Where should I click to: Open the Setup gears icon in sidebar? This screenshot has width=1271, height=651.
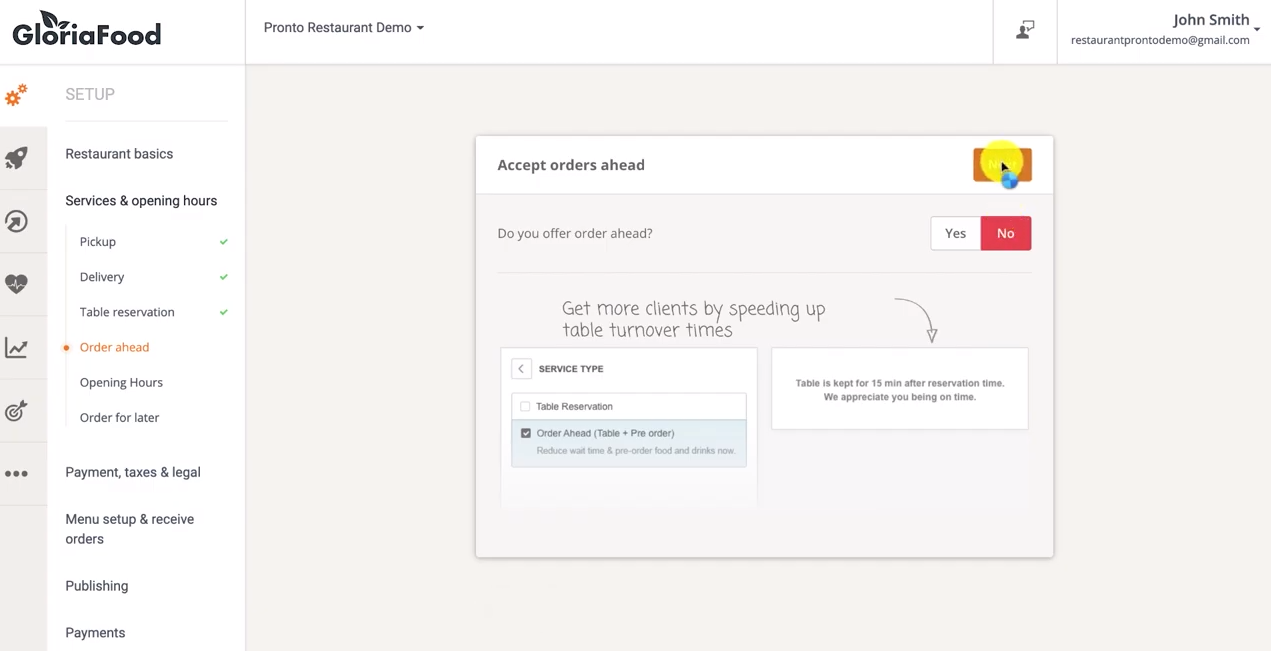[16, 95]
